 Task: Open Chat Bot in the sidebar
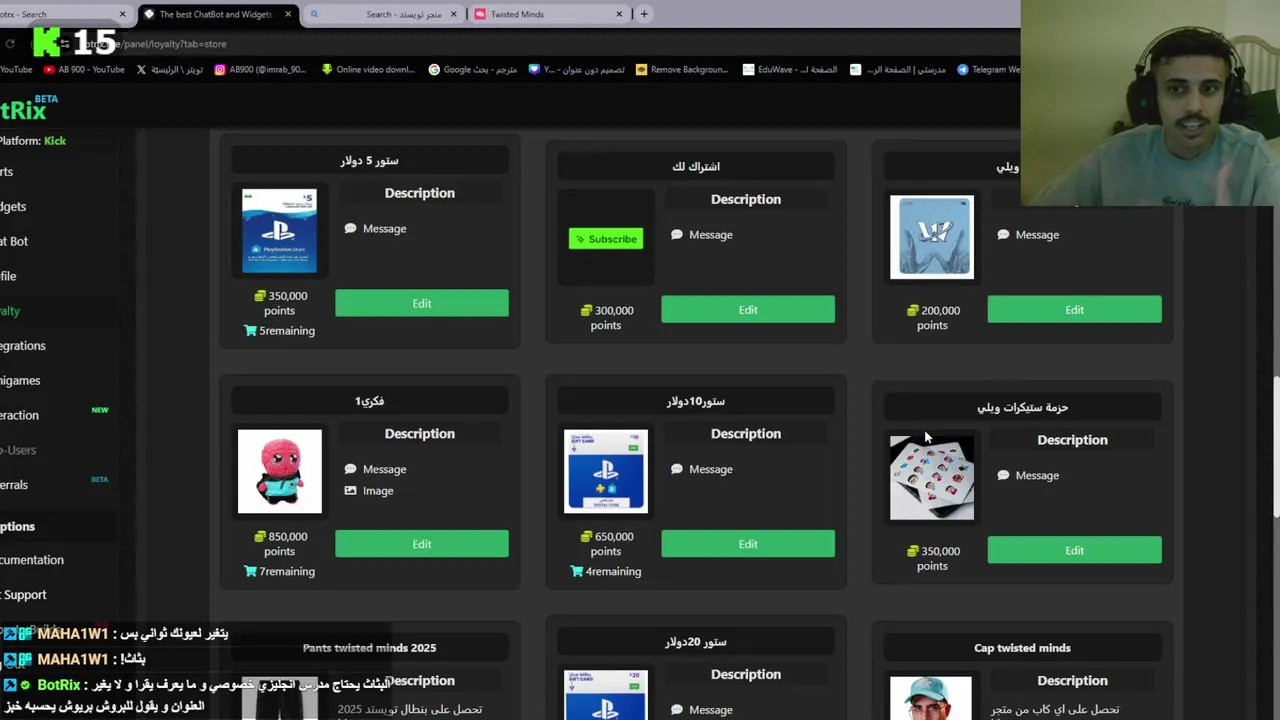14,241
